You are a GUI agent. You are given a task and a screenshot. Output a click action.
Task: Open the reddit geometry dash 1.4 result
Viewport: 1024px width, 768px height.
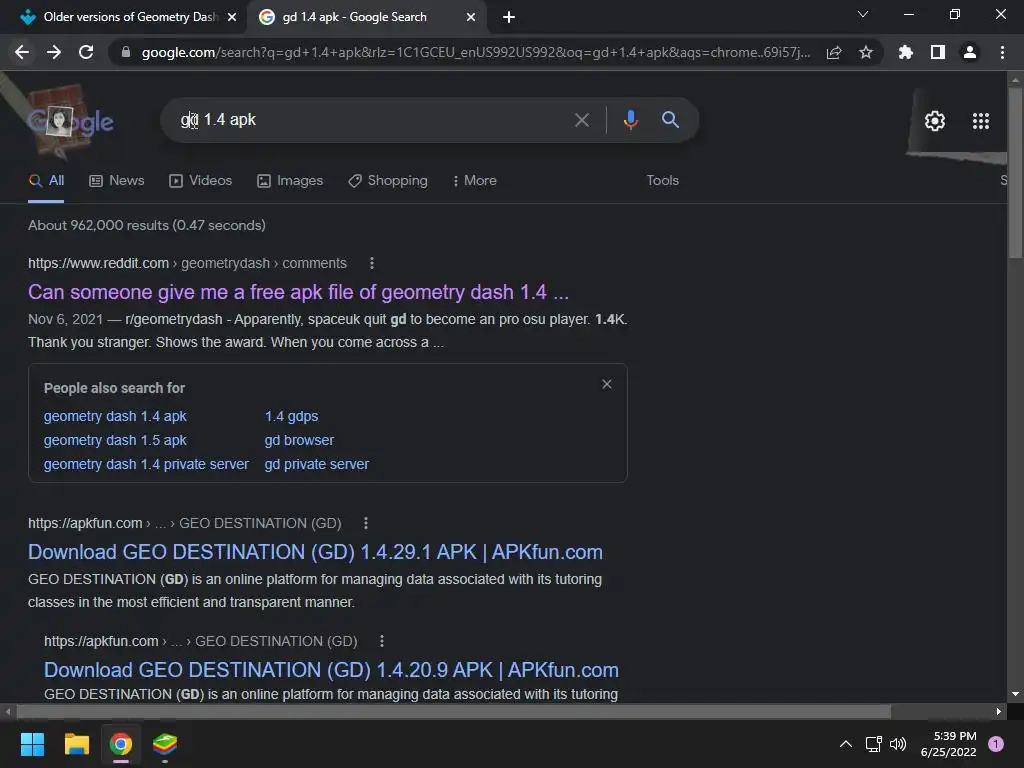[x=298, y=292]
